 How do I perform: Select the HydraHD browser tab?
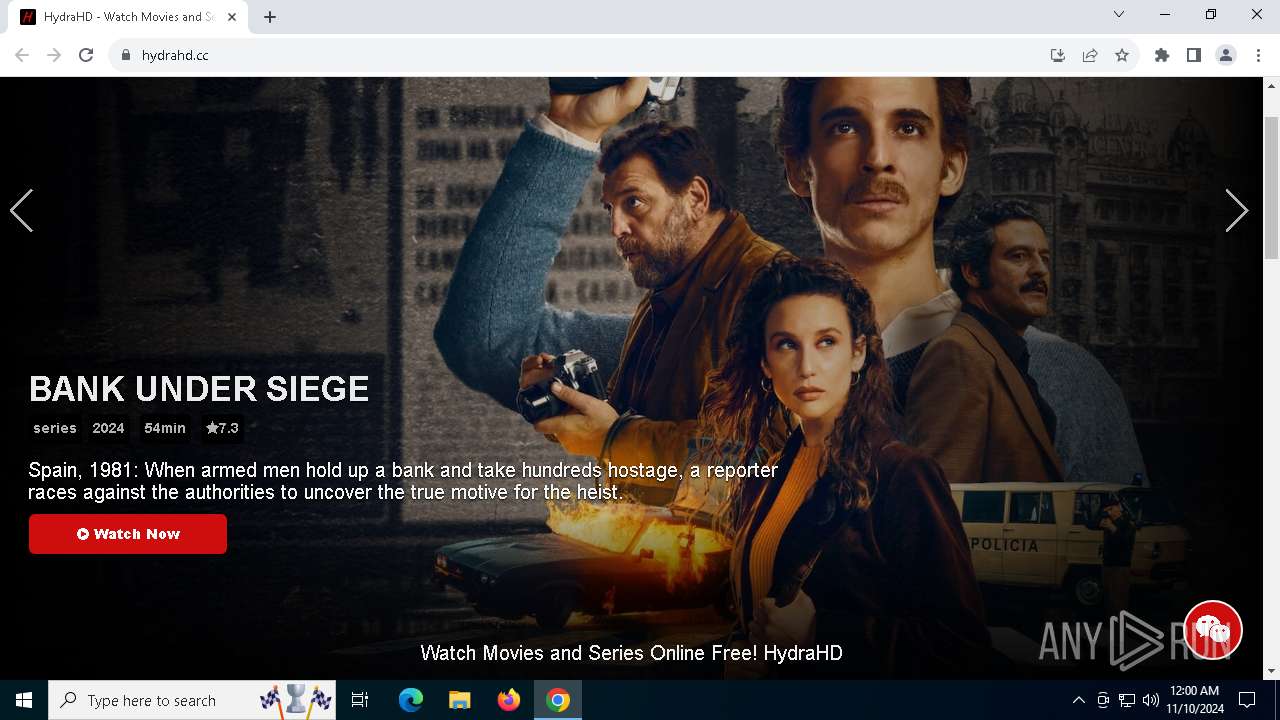coord(128,17)
